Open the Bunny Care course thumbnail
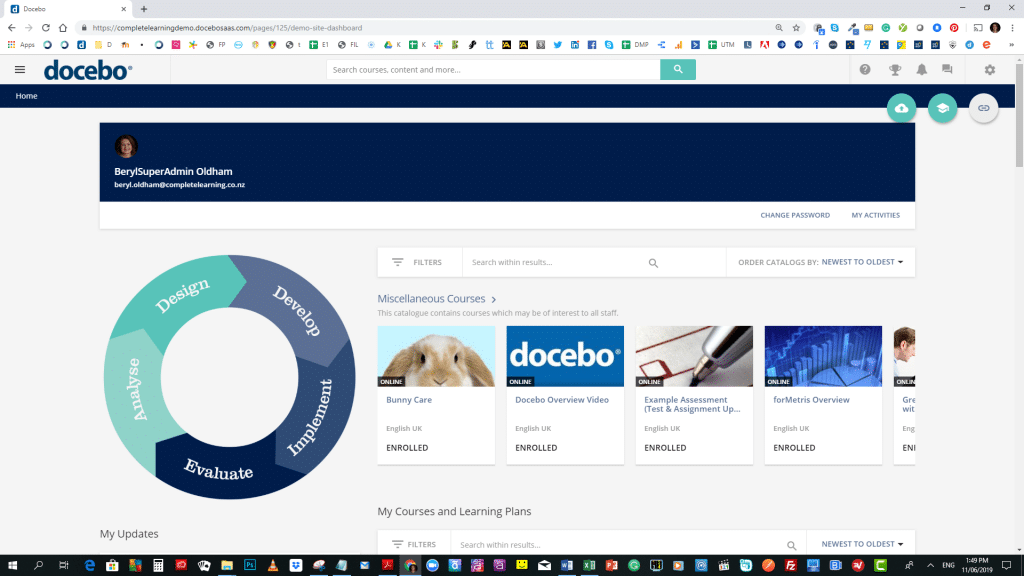This screenshot has height=576, width=1024. [436, 355]
